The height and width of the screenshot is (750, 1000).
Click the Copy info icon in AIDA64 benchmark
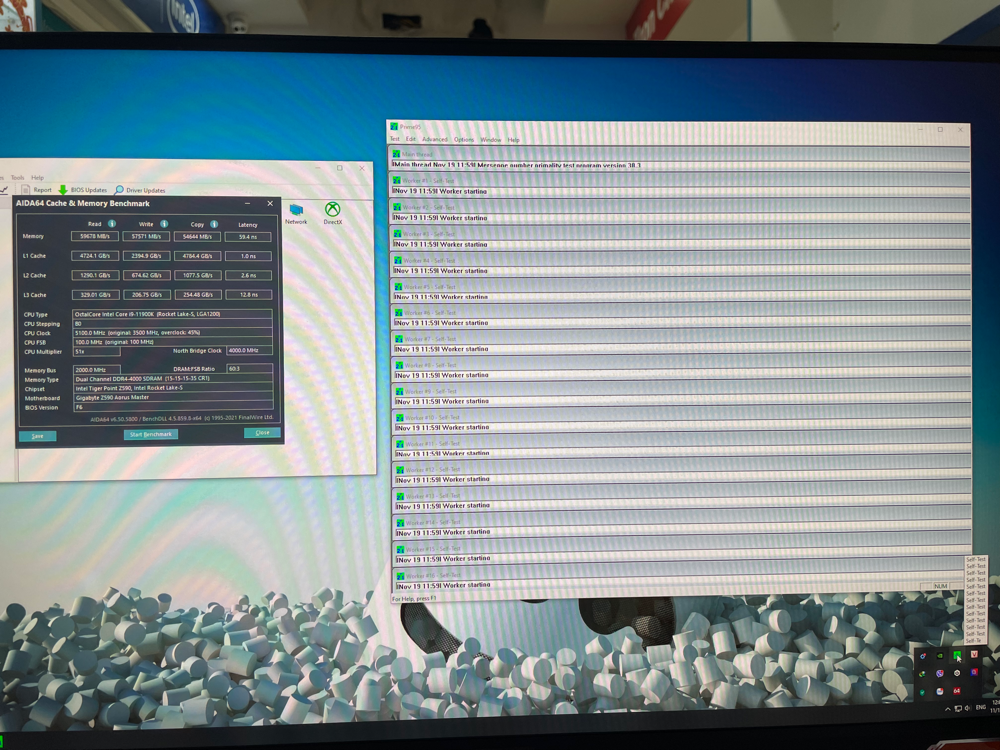click(214, 224)
